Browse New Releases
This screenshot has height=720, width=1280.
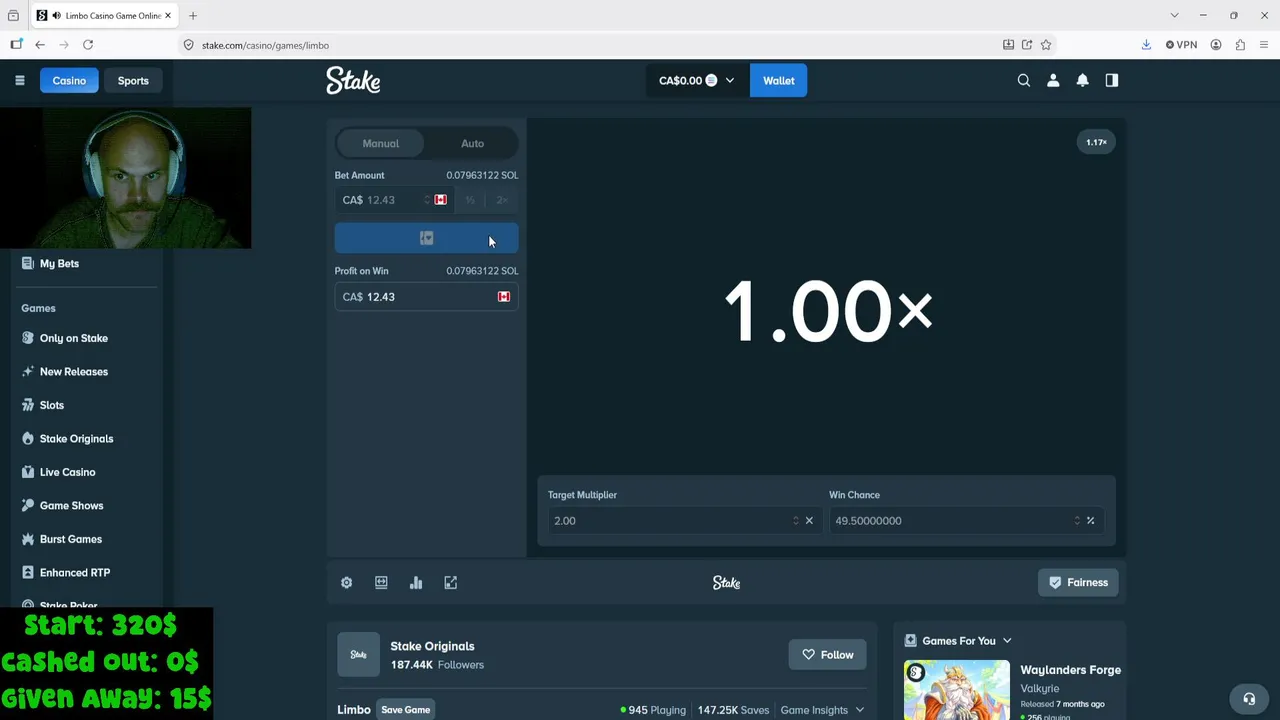(74, 372)
